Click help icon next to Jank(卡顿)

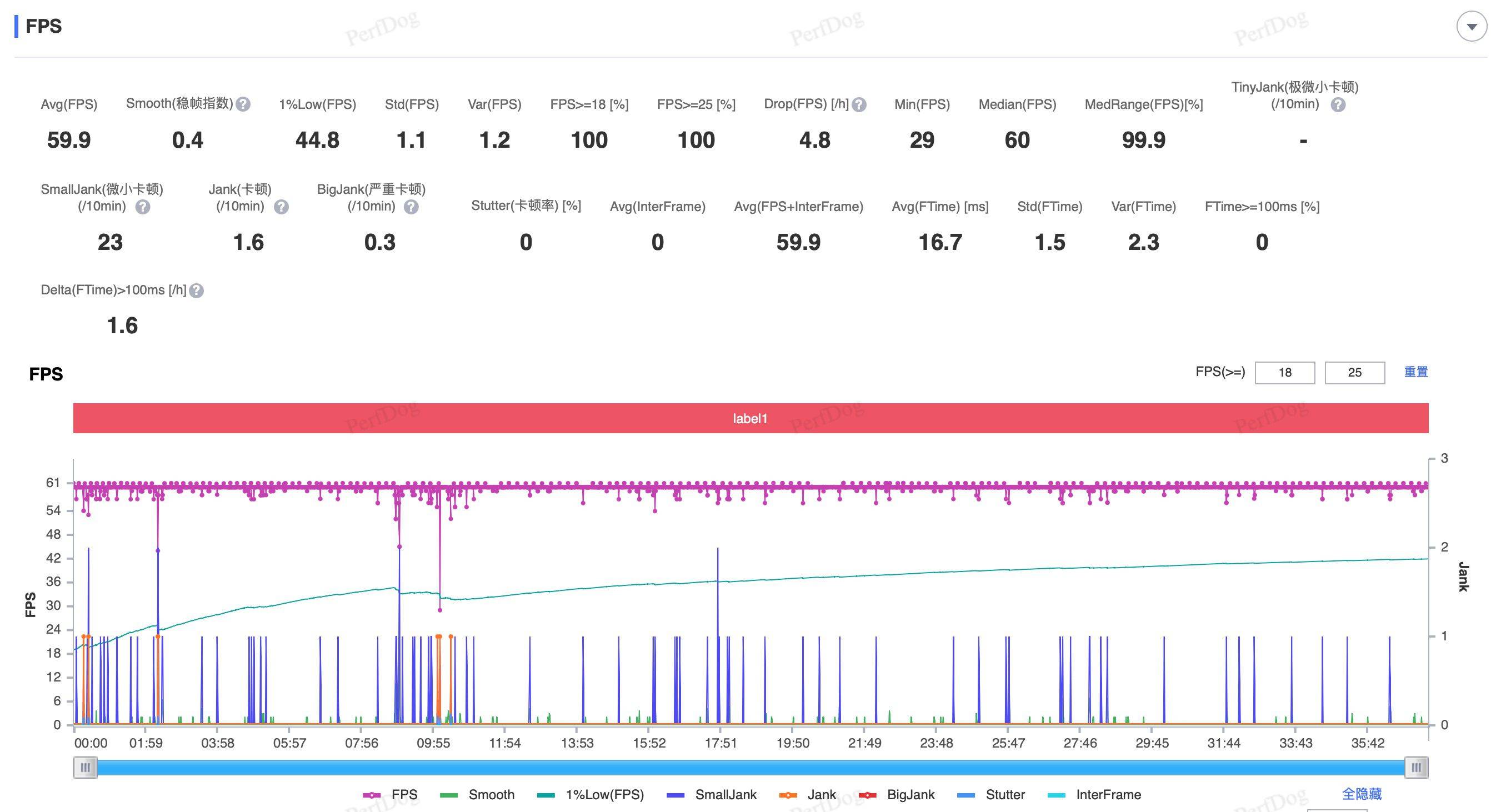pyautogui.click(x=281, y=207)
